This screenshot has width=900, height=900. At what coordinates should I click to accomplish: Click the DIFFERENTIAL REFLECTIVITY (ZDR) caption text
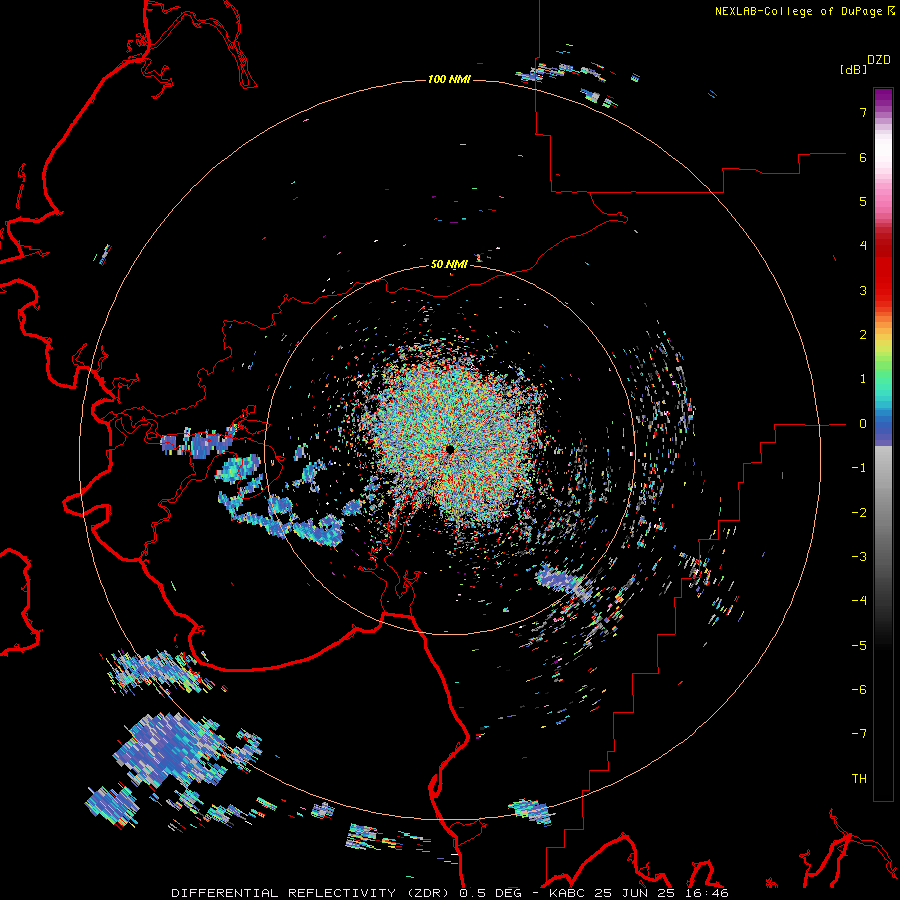[312, 893]
